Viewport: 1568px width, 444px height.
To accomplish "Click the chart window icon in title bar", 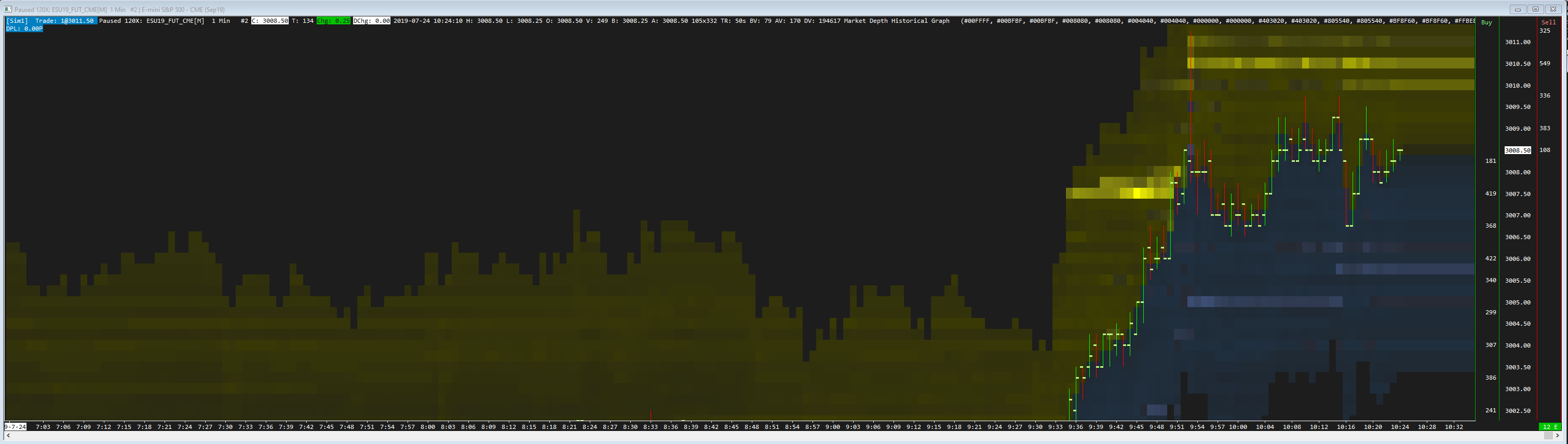I will pos(8,10).
